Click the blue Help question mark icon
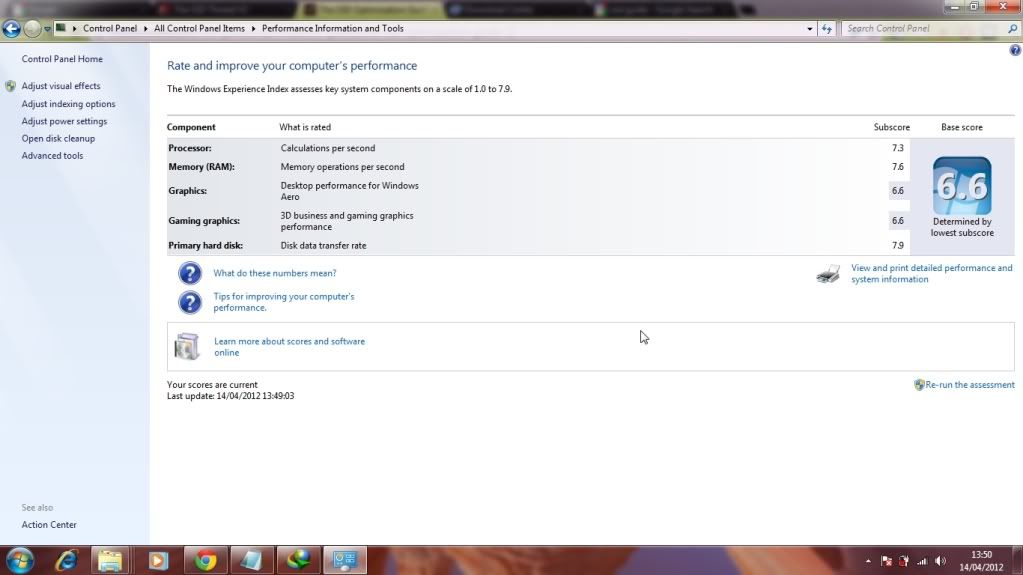 click(x=1015, y=50)
